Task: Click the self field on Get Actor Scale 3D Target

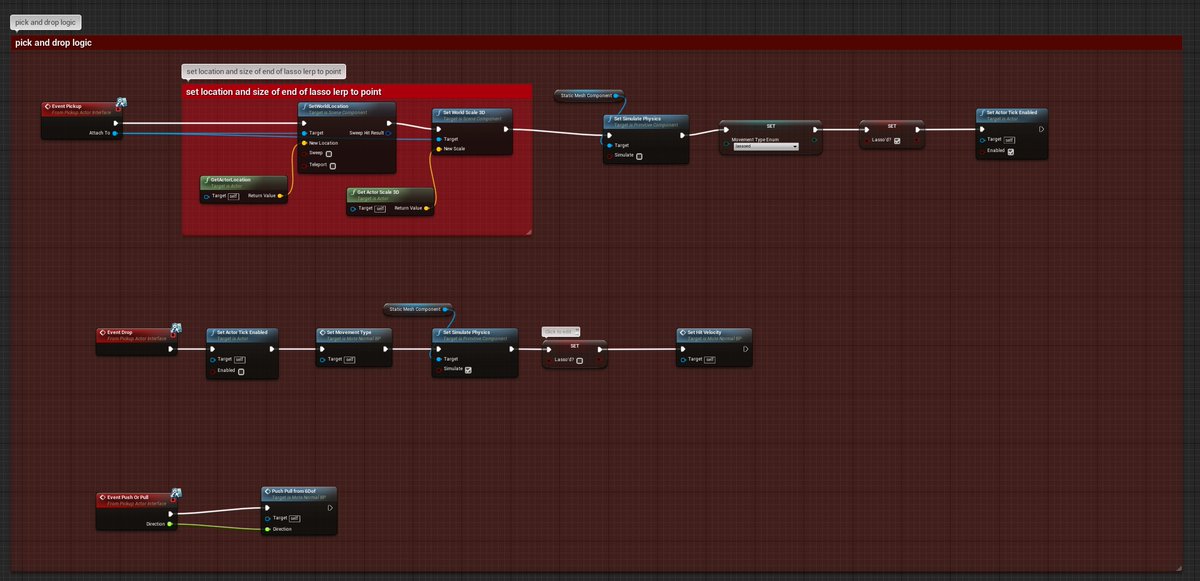Action: 380,208
